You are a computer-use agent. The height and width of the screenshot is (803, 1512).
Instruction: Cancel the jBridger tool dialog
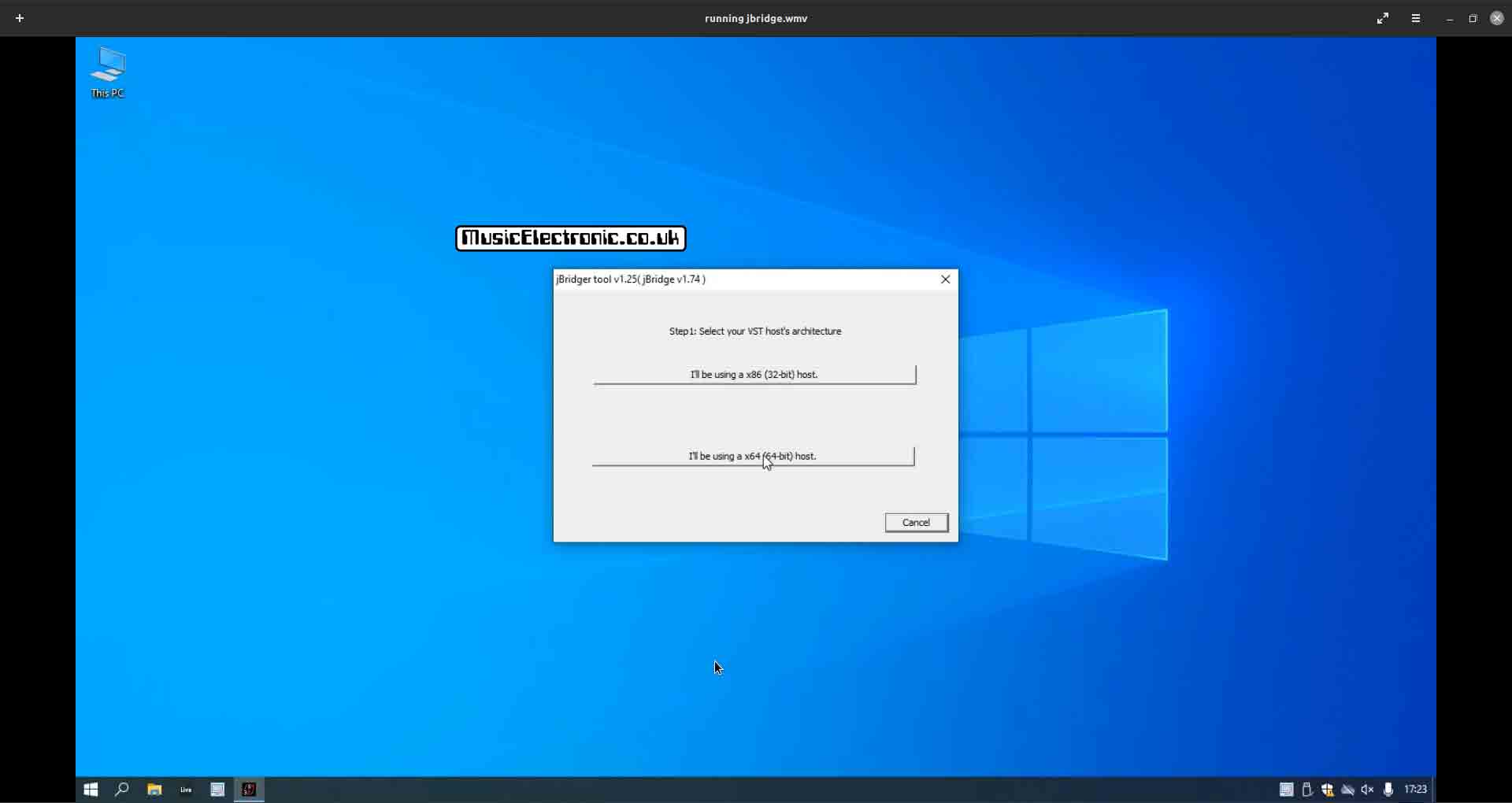coord(917,523)
